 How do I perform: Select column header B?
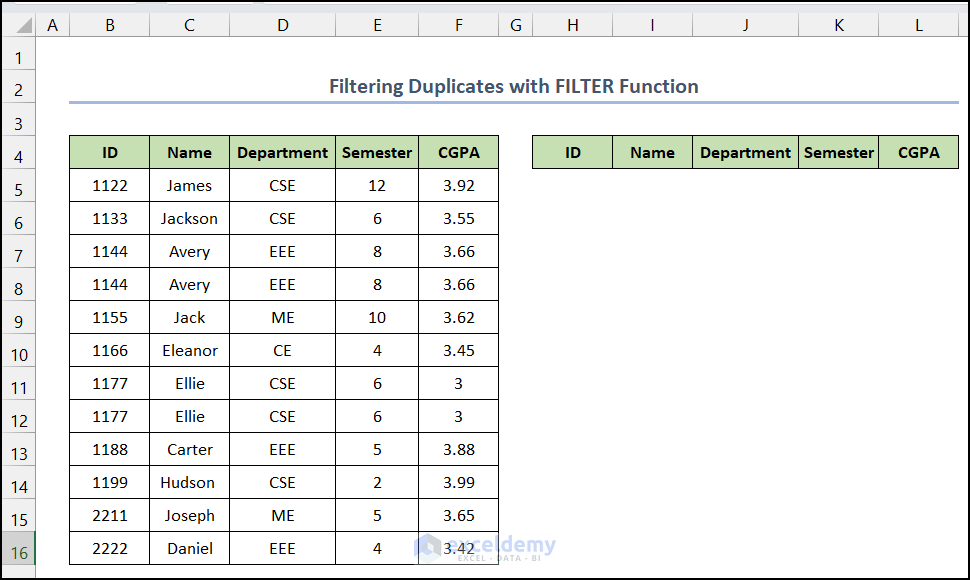point(109,24)
